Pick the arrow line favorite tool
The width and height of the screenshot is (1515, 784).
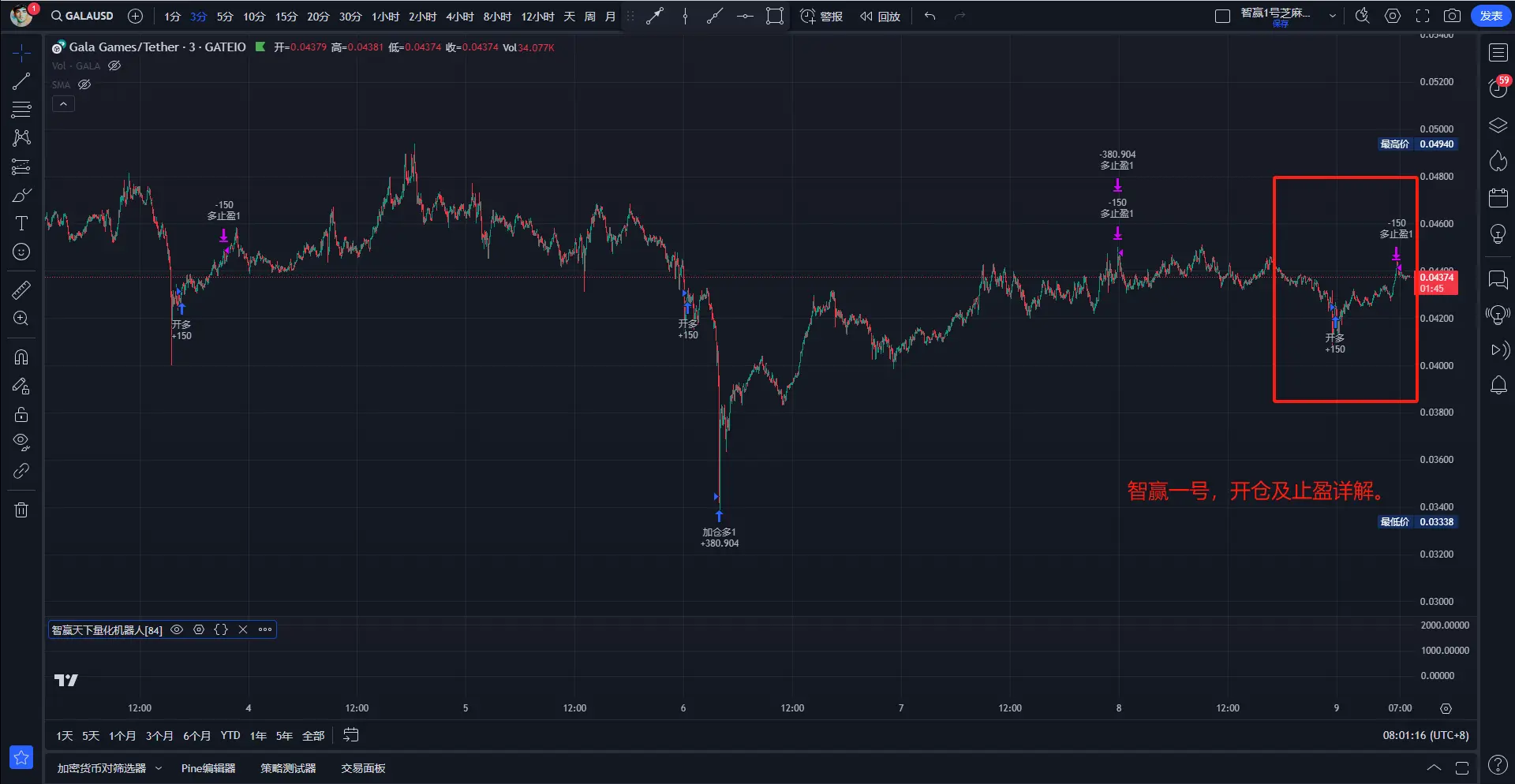(655, 16)
